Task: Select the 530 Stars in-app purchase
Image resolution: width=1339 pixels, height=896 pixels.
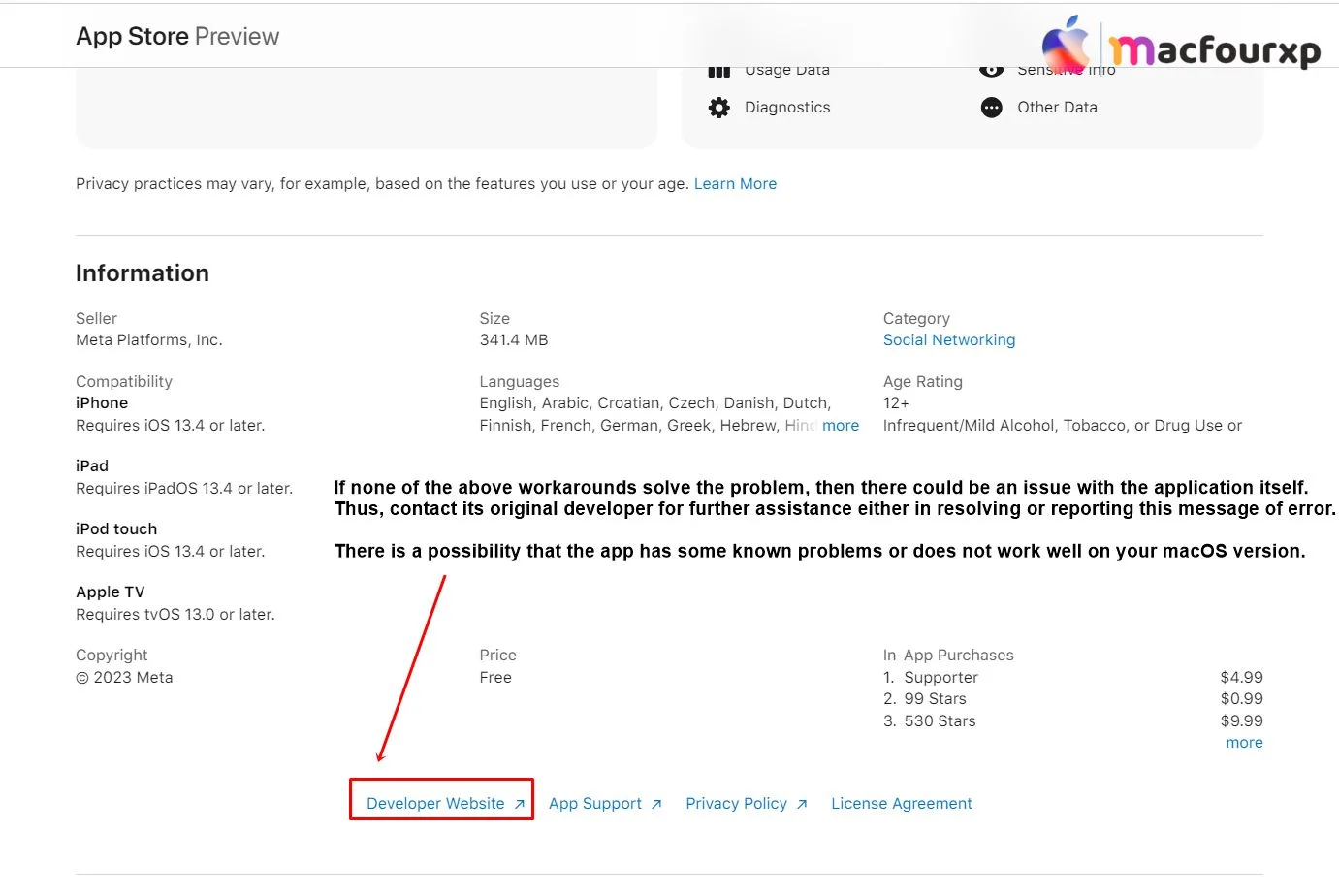Action: [x=940, y=720]
